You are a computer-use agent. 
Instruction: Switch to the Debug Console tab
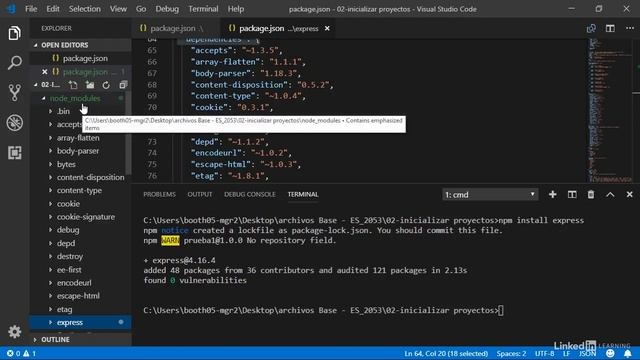pyautogui.click(x=250, y=195)
